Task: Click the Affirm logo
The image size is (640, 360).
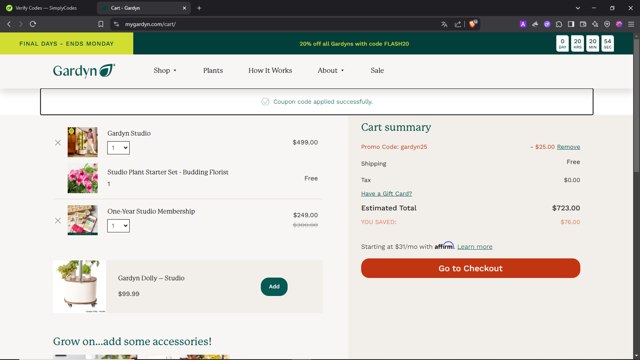Action: click(x=444, y=245)
